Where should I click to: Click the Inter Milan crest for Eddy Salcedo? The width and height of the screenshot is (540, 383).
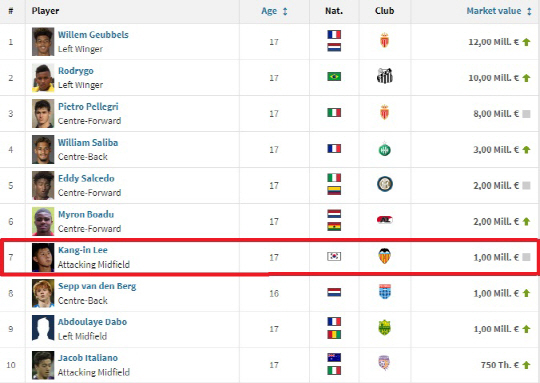tap(384, 184)
